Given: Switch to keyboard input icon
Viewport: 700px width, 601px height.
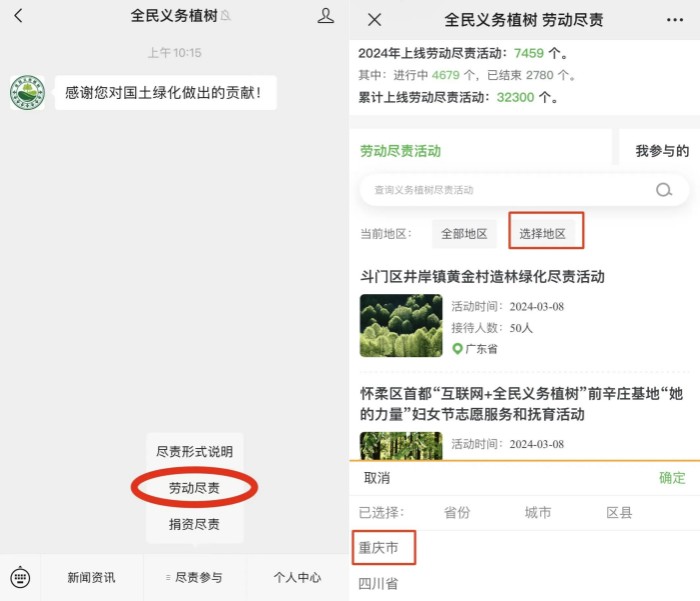Looking at the screenshot, I should click(20, 577).
